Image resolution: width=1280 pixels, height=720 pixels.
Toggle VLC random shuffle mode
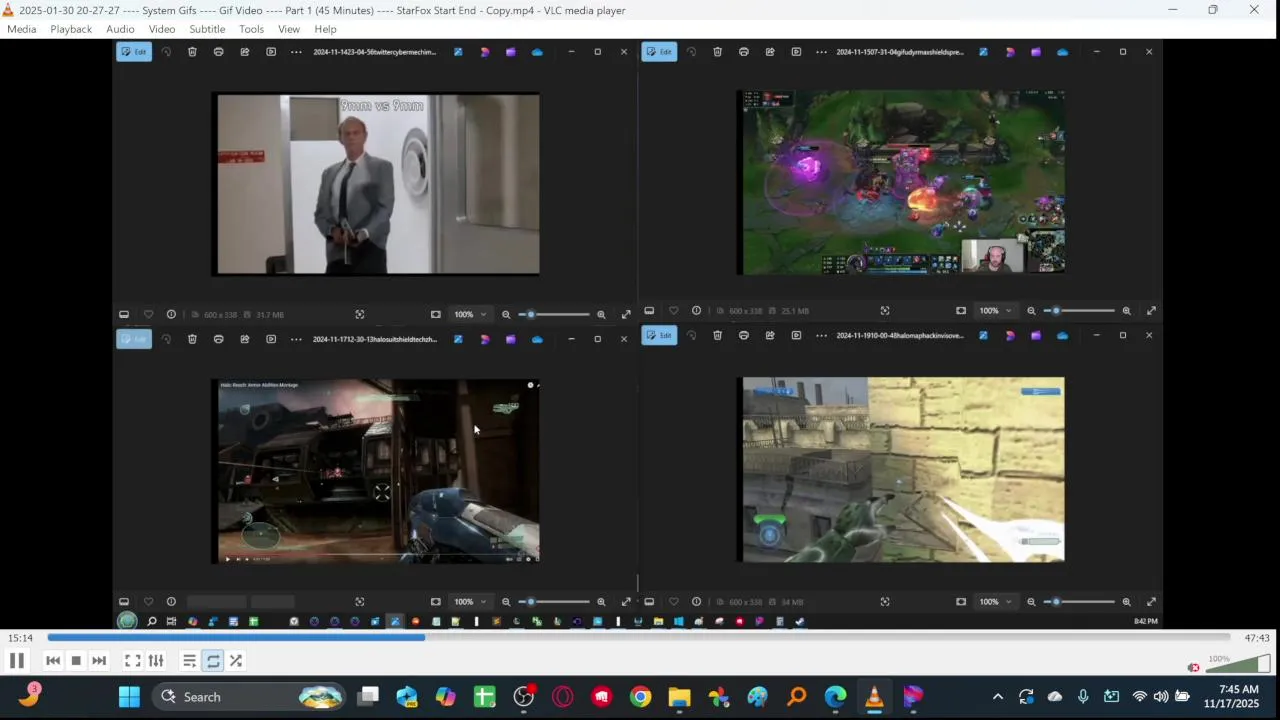(236, 661)
